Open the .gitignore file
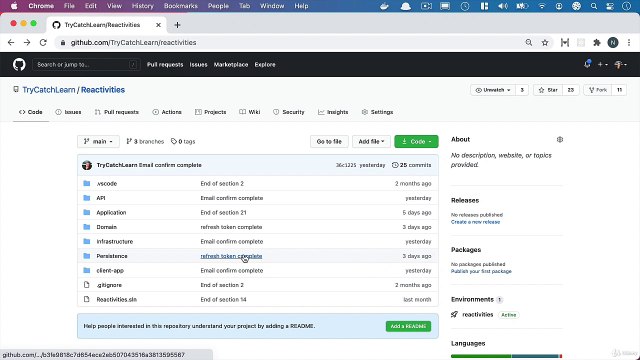 click(109, 285)
